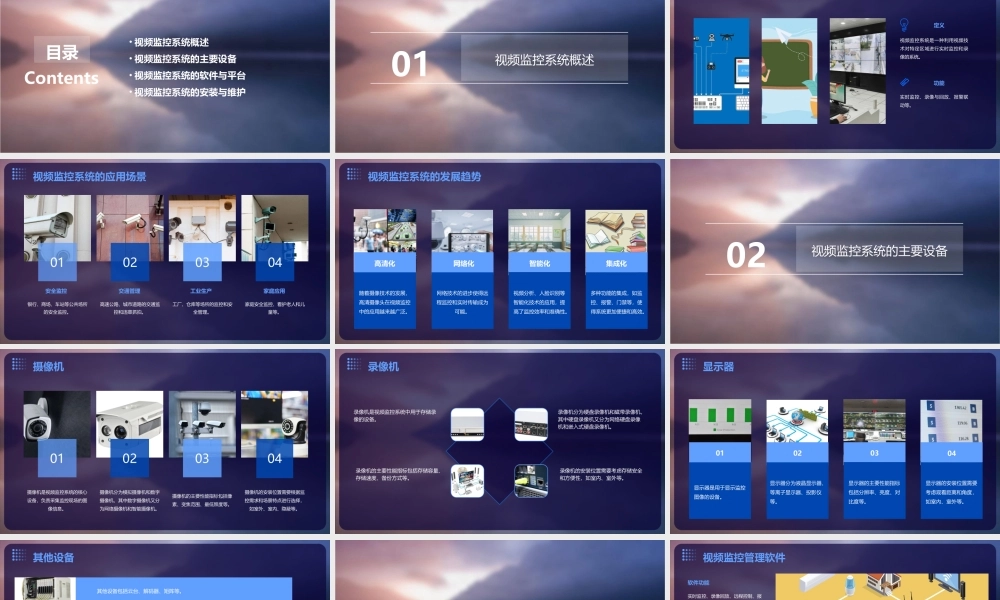
Task: Click the lightbulb icon beside 定义
Action: pyautogui.click(x=904, y=25)
